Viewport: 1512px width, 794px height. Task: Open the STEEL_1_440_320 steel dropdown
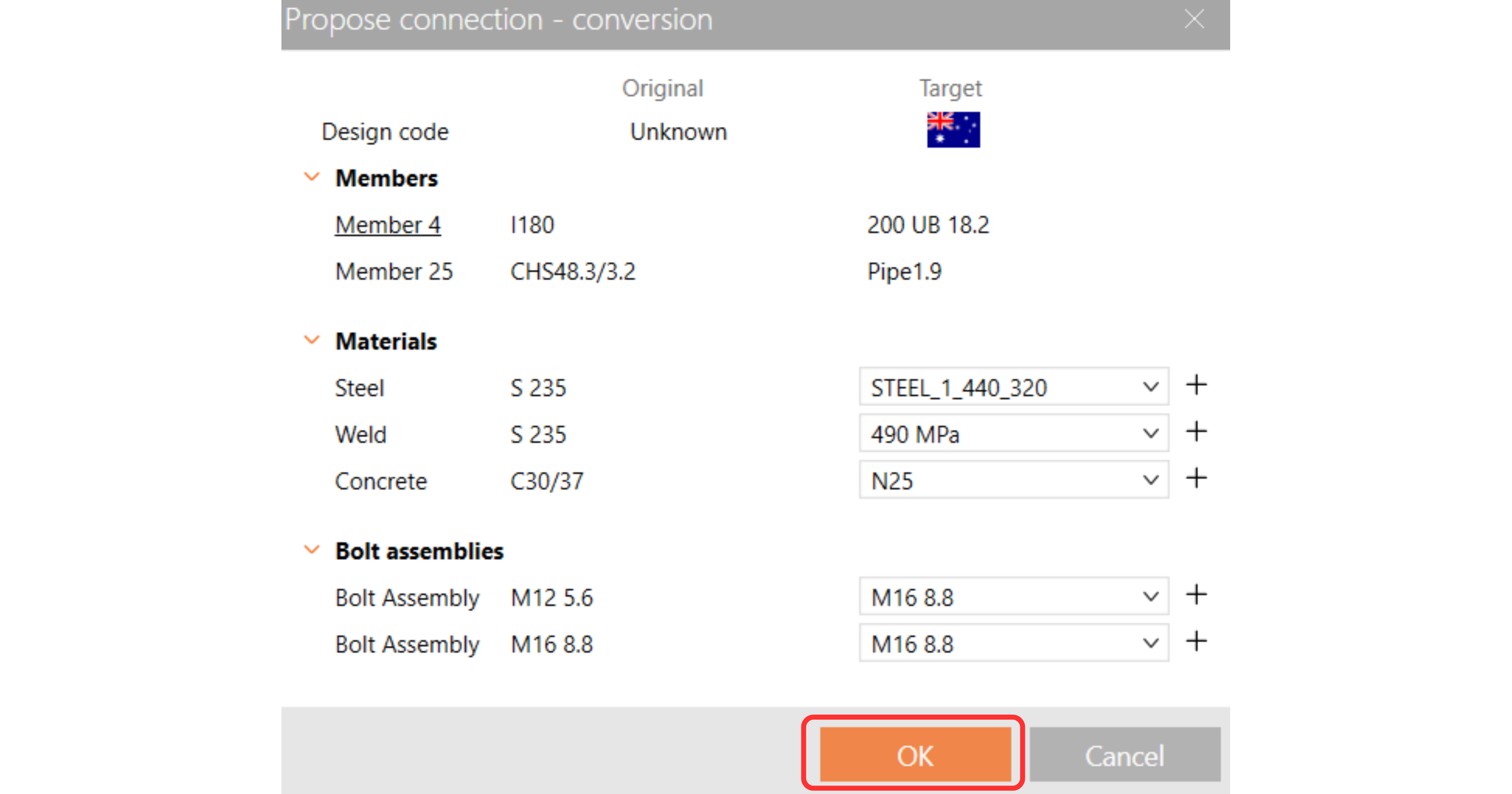1013,387
